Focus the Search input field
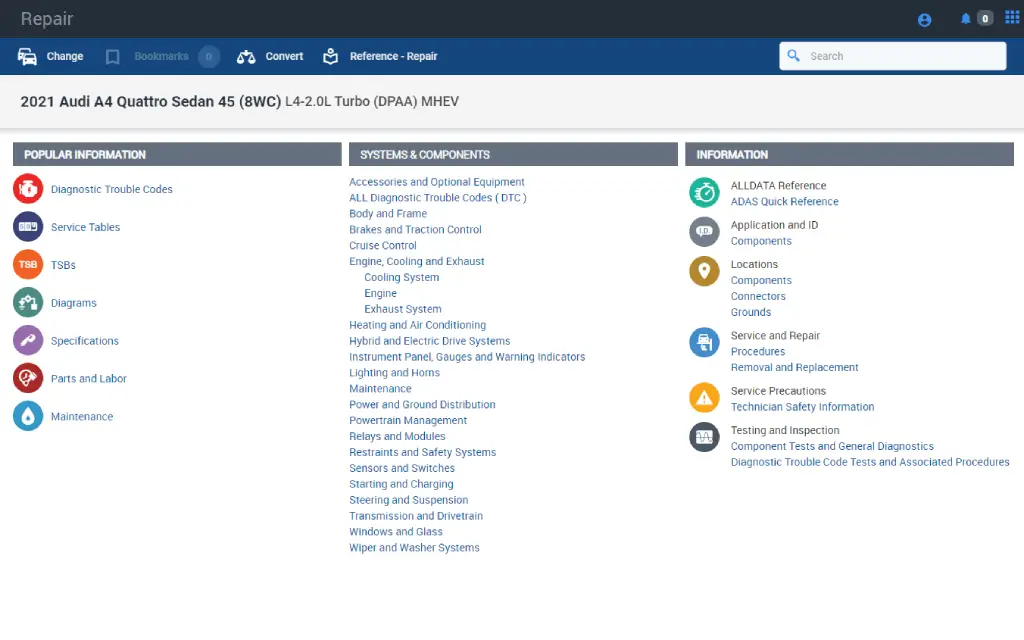This screenshot has width=1024, height=640. 893,56
